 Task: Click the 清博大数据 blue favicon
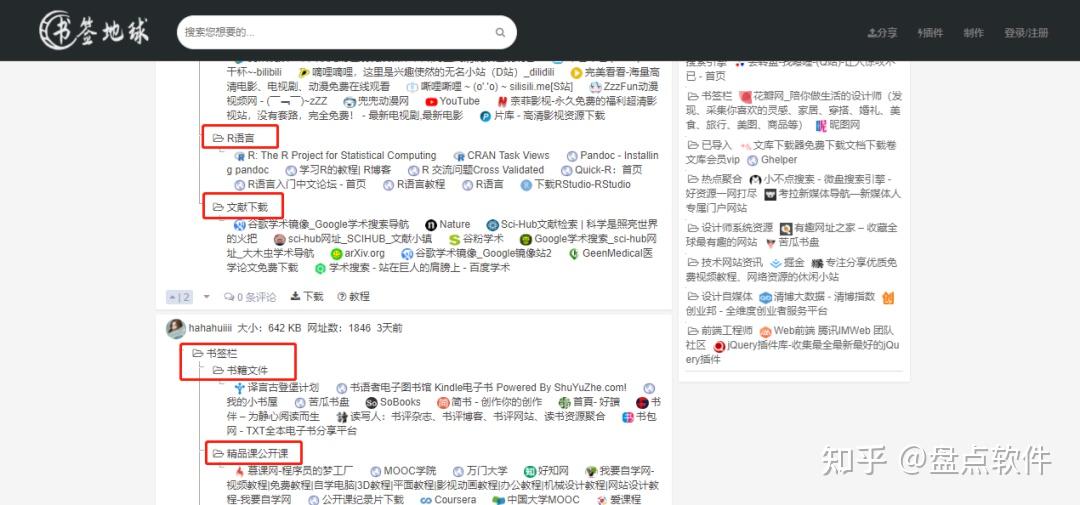[765, 297]
